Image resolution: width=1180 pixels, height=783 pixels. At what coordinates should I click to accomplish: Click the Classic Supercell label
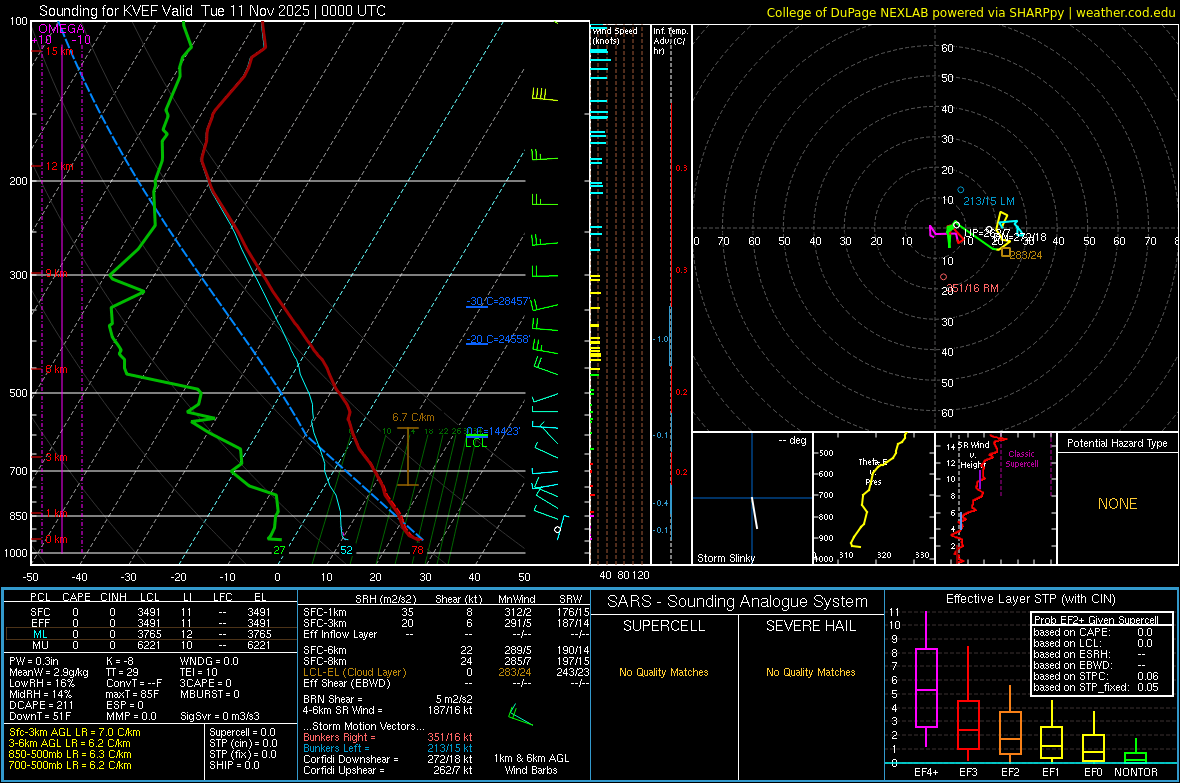pos(1021,459)
